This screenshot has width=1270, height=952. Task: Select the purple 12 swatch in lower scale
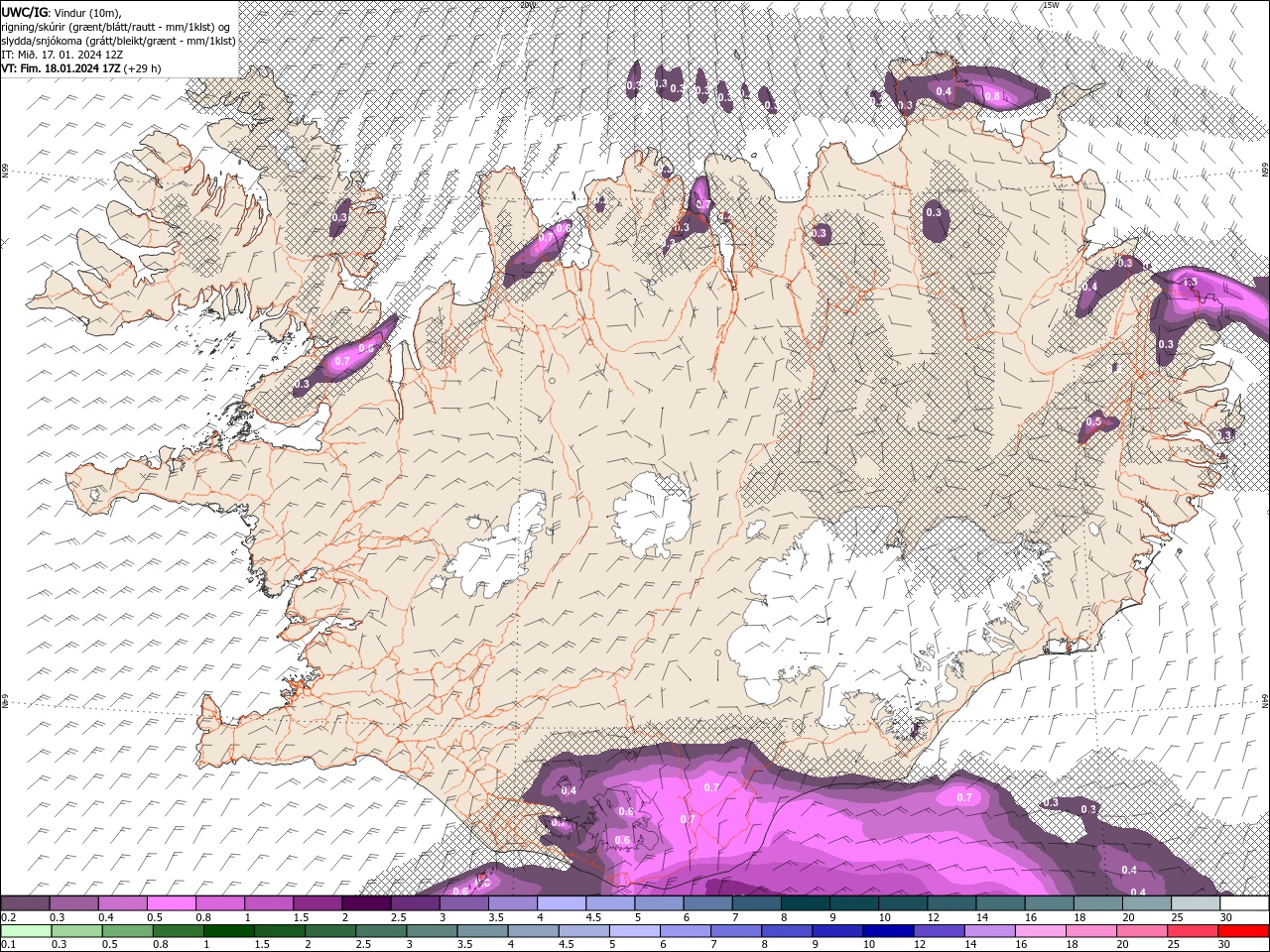pos(938,931)
